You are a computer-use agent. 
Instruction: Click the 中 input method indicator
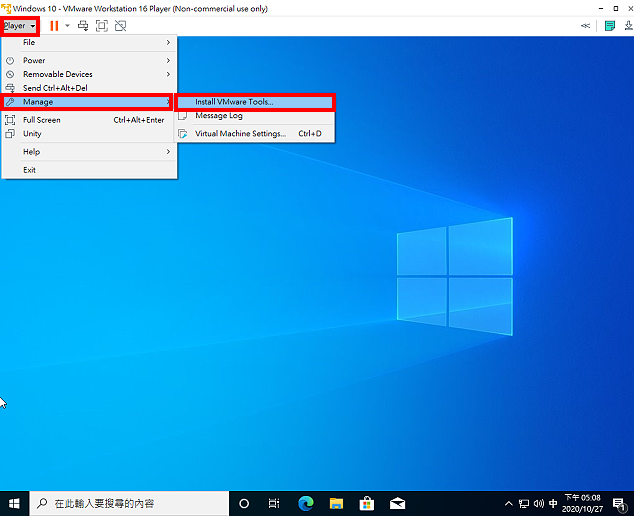point(553,504)
